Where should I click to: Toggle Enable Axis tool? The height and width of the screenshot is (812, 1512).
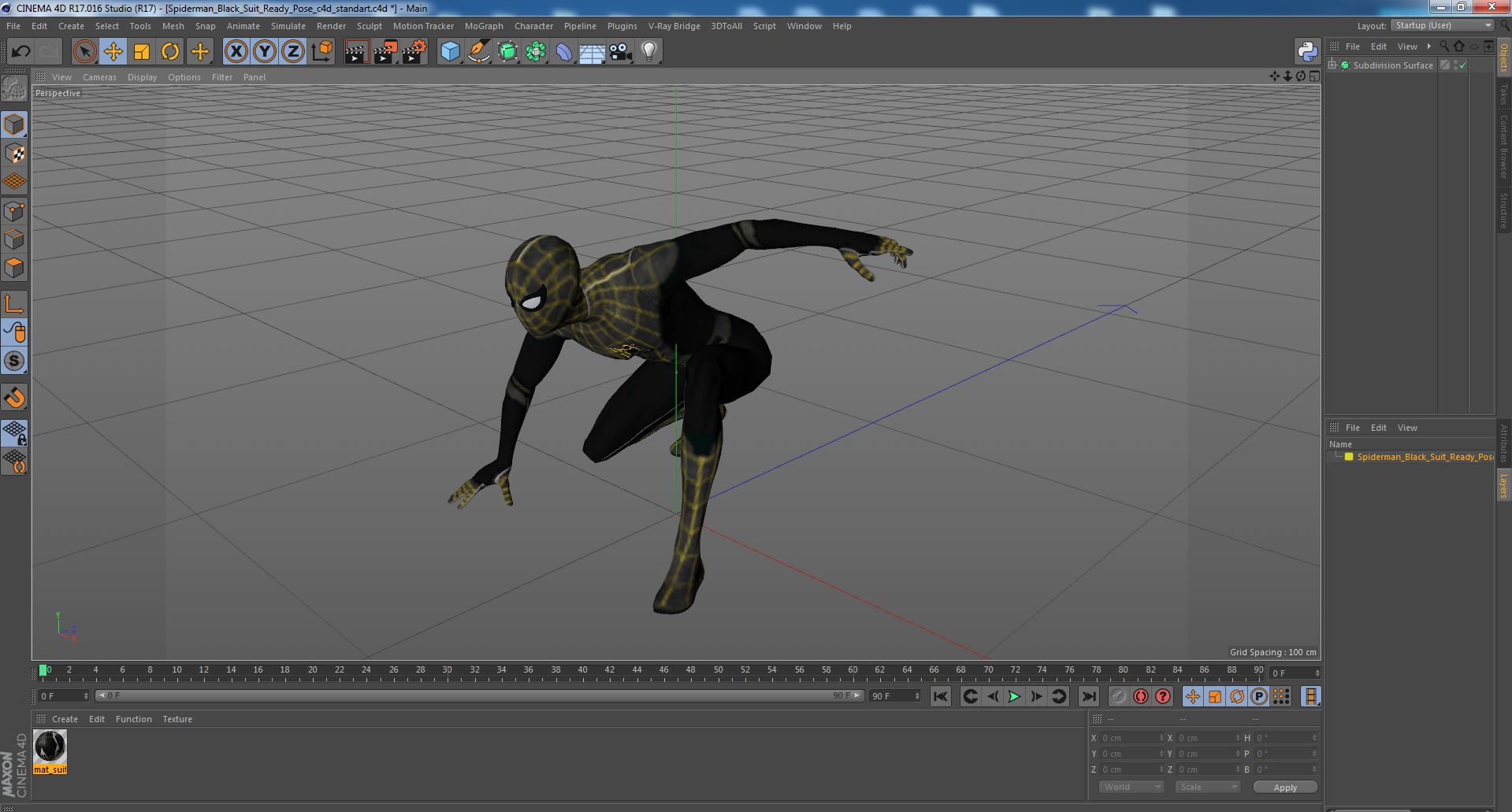pos(14,303)
